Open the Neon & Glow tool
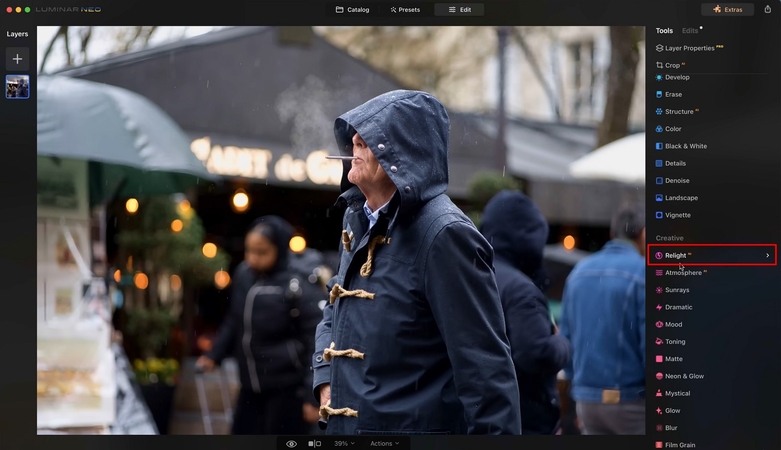Screen dimensions: 781x450 click(x=680, y=376)
